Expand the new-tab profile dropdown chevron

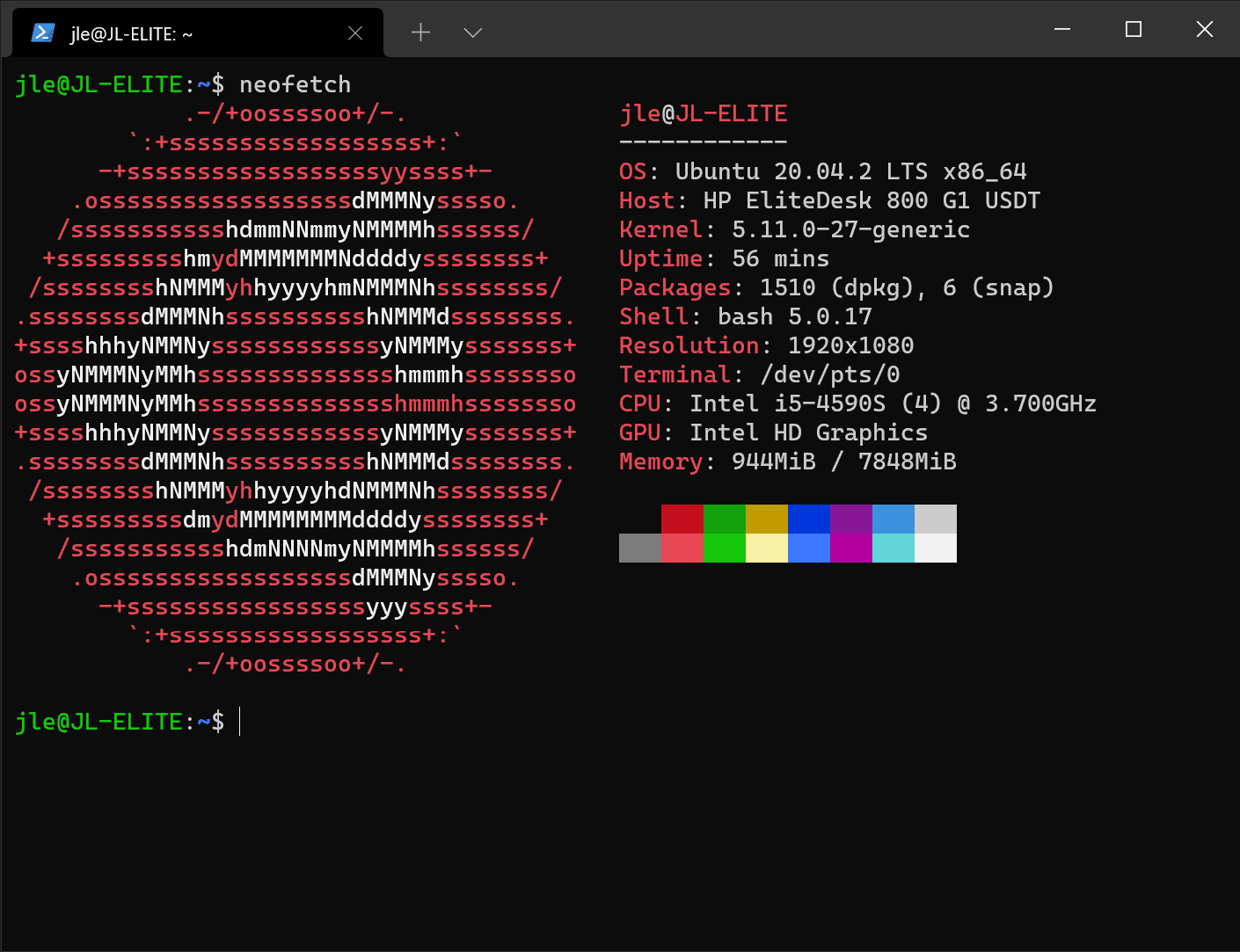473,33
